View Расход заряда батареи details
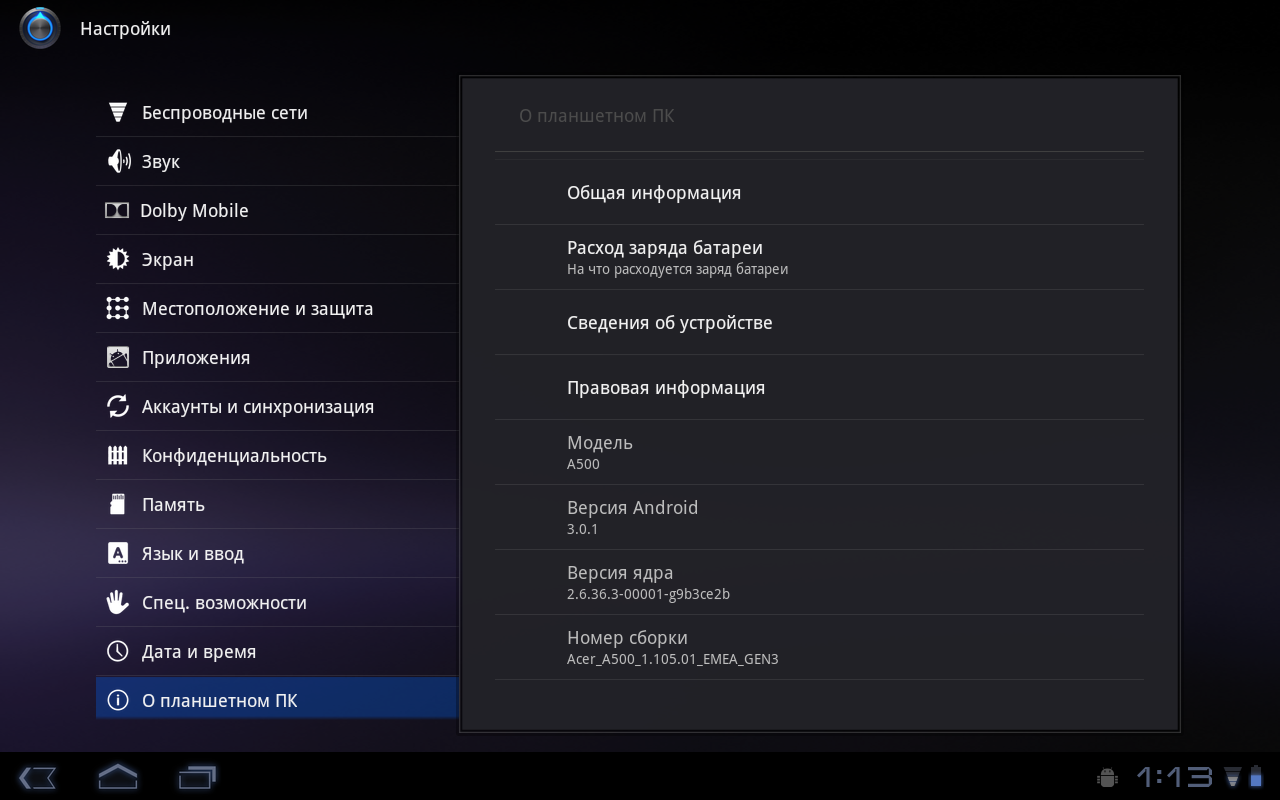The height and width of the screenshot is (800, 1280). point(665,257)
